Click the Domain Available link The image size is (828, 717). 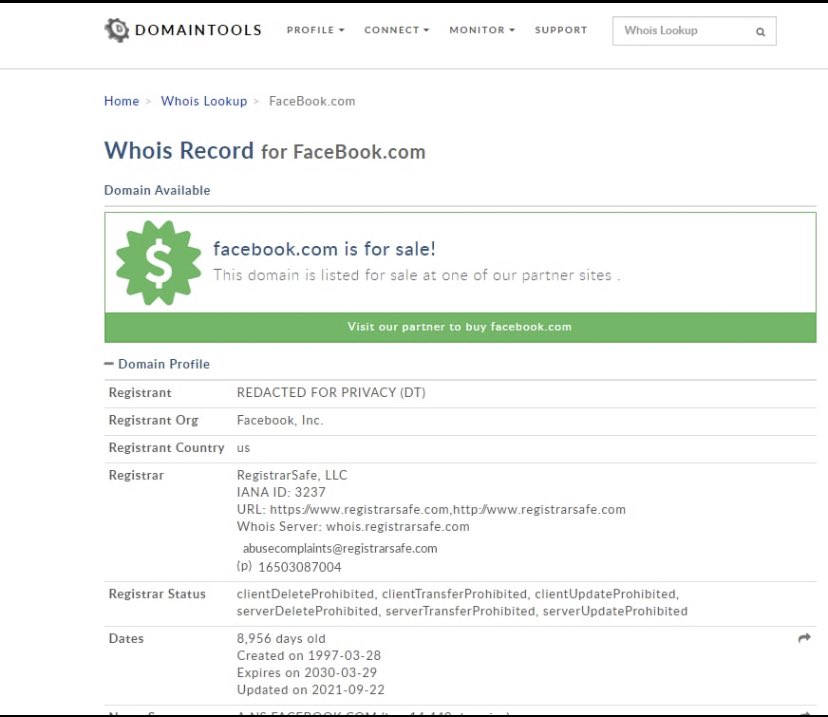tap(157, 190)
